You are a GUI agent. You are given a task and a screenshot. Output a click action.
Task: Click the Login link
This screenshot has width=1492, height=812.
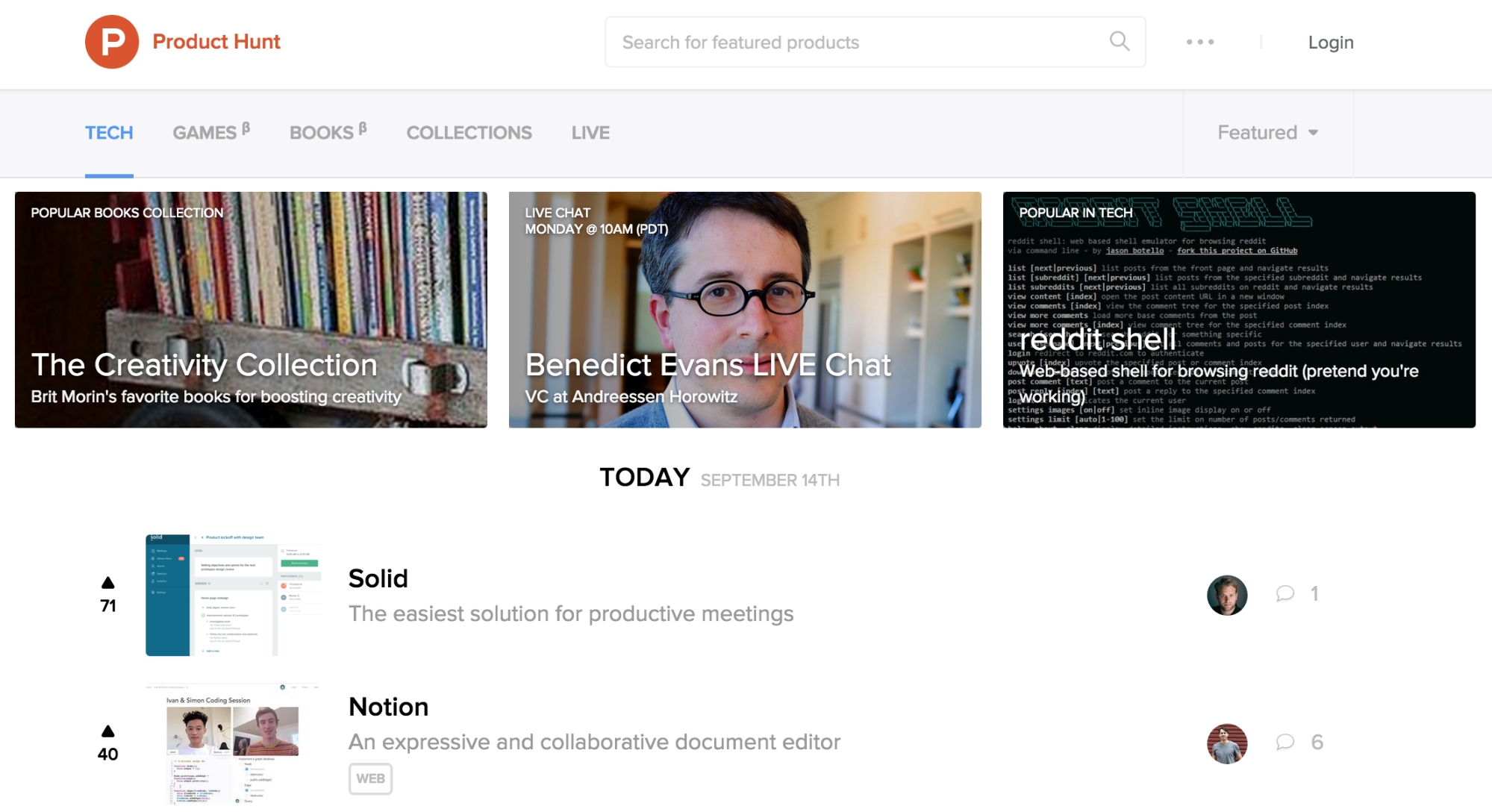click(1330, 43)
